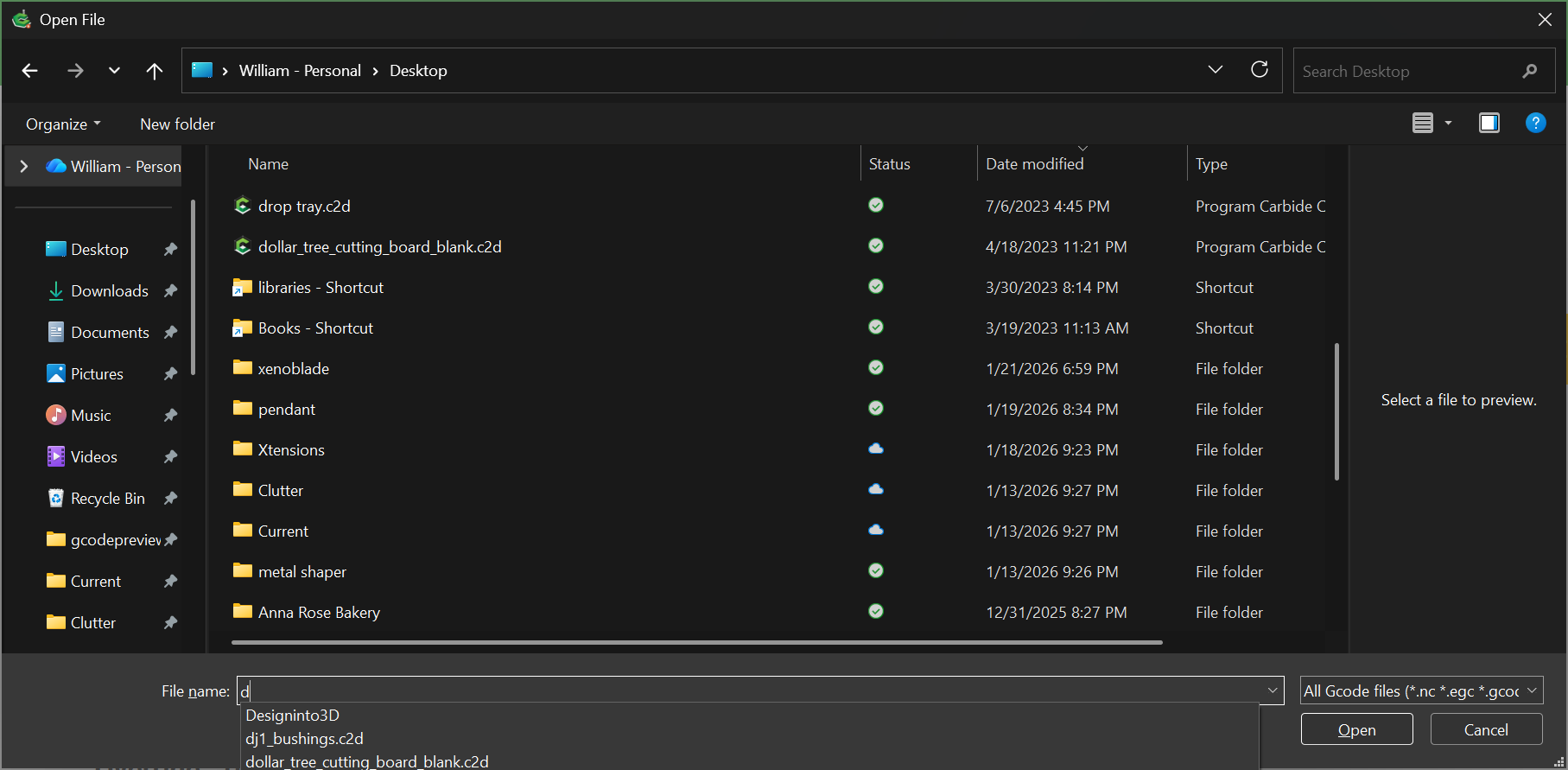This screenshot has height=770, width=1568.
Task: Go up one folder level
Action: [x=154, y=71]
